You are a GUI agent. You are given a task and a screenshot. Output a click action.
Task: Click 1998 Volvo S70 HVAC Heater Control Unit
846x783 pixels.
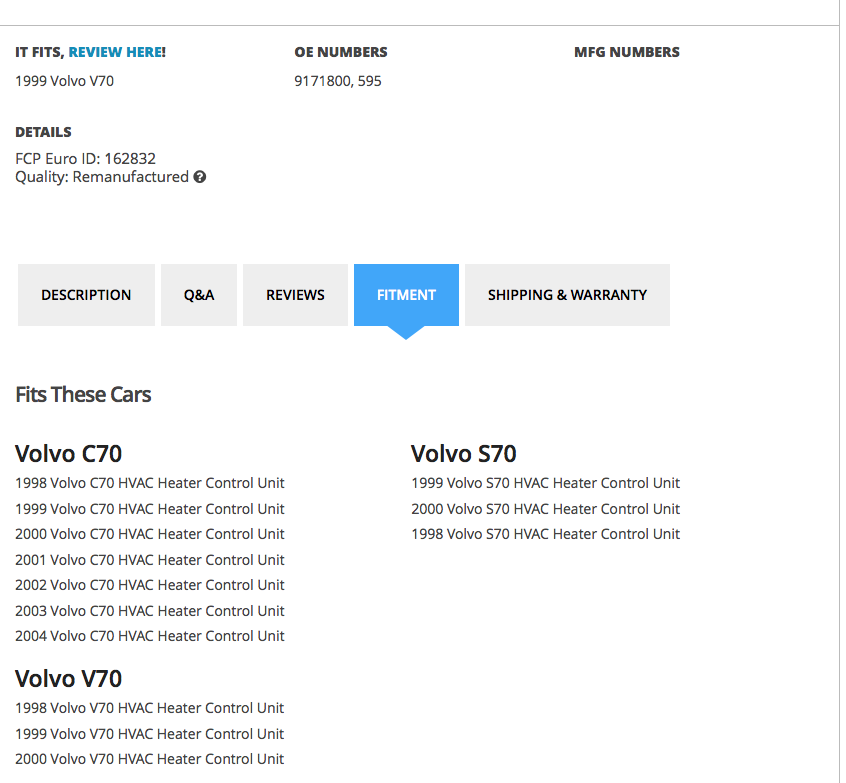[545, 534]
